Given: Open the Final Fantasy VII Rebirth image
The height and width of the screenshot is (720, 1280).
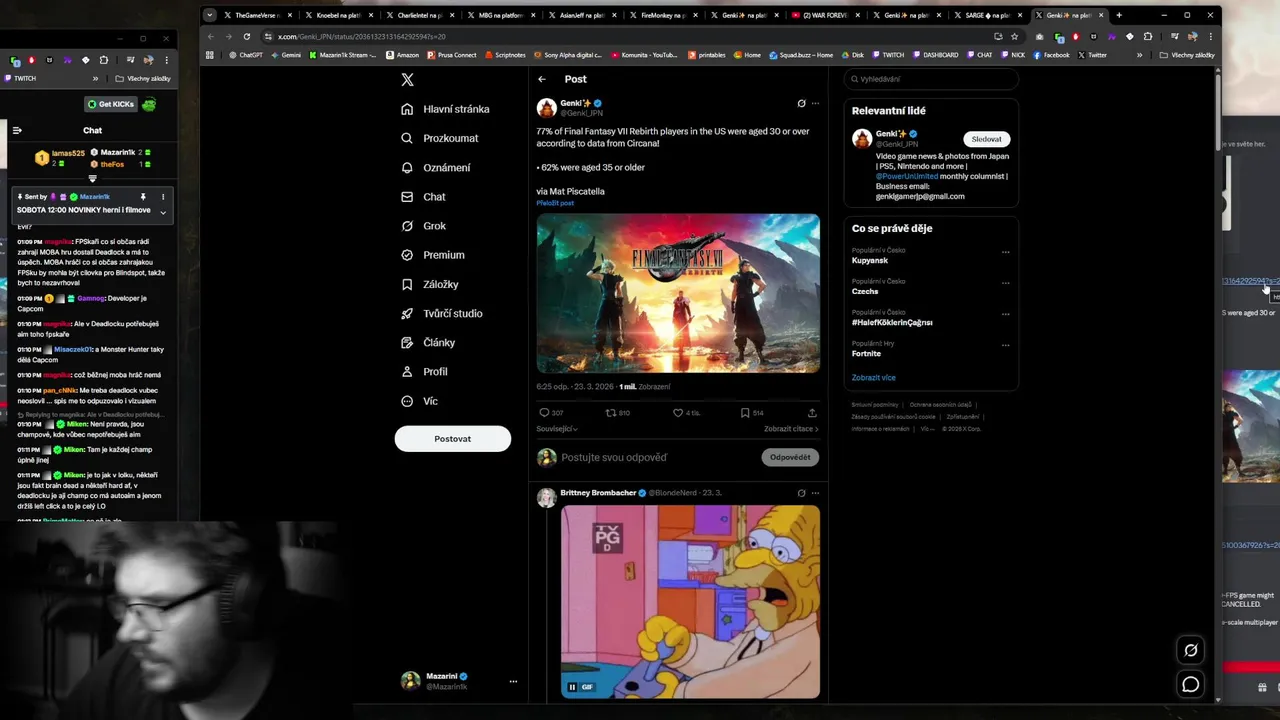Looking at the screenshot, I should [678, 293].
